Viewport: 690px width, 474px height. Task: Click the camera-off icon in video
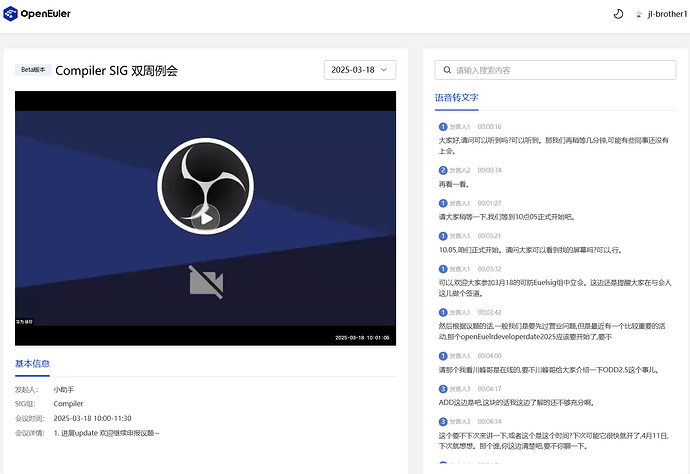click(x=206, y=282)
